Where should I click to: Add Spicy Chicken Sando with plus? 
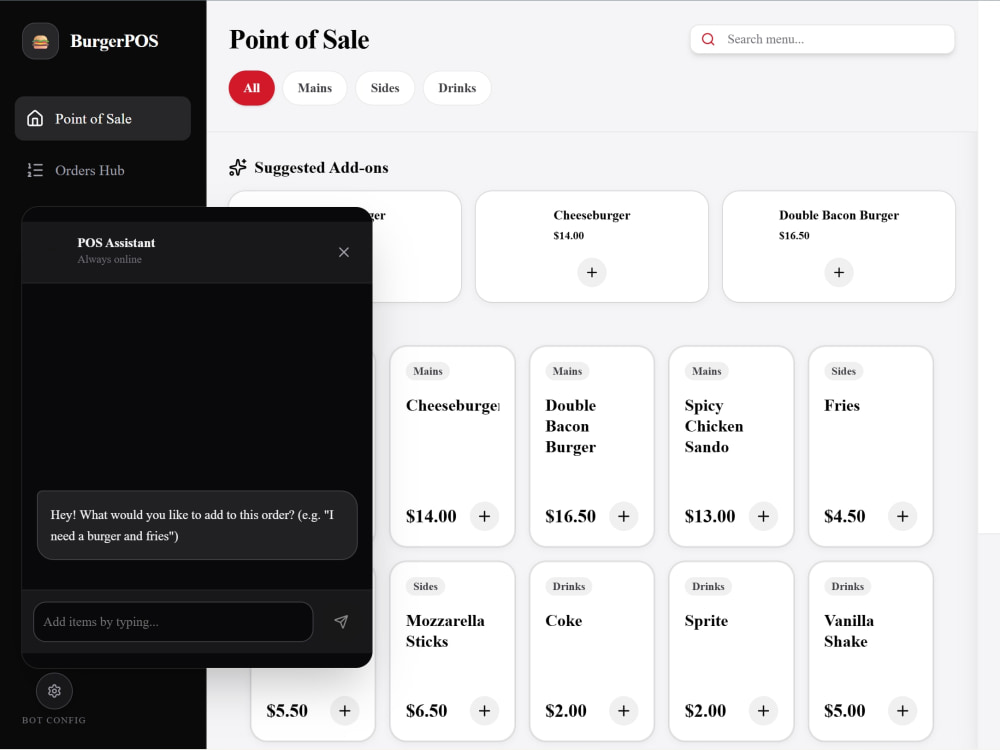763,516
